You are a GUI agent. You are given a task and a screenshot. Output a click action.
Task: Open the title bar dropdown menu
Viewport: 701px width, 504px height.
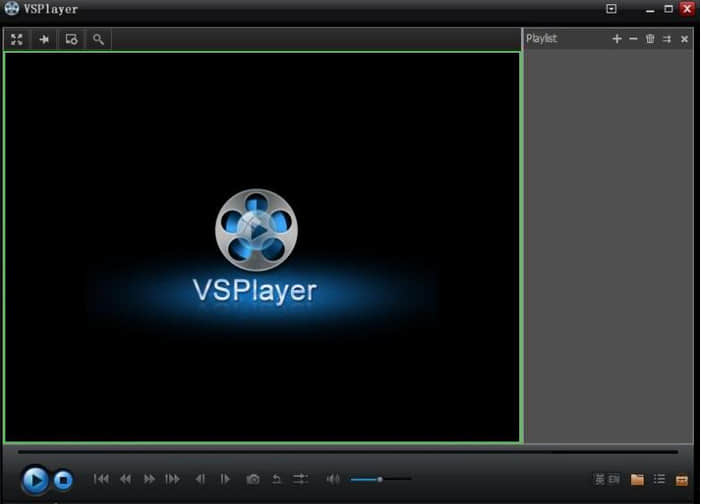click(612, 9)
